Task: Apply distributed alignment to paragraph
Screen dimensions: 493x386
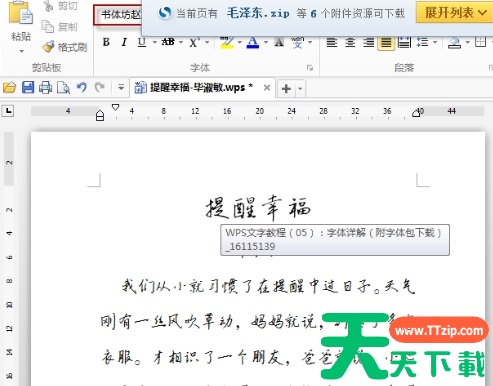Action: coord(404,43)
